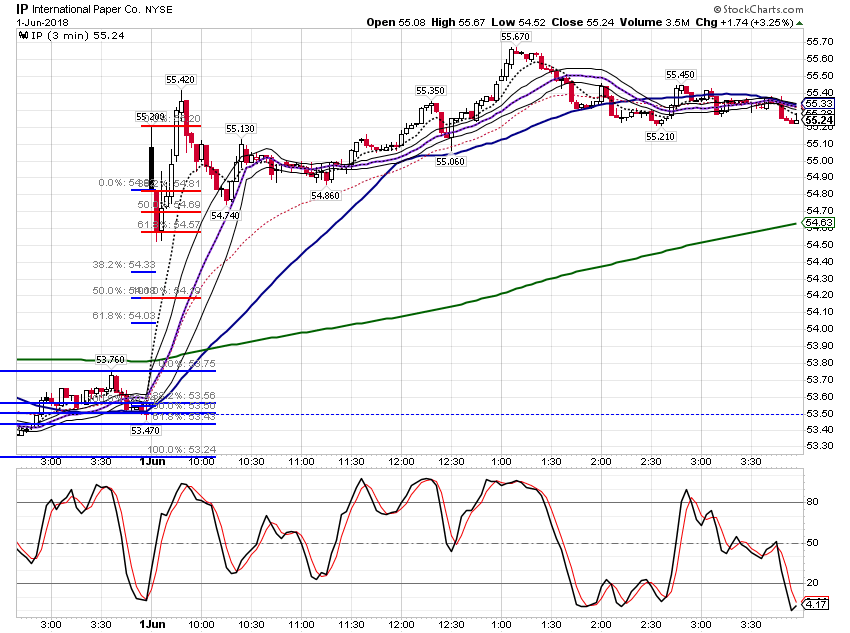Click the bold IP ticker symbol in the header
850x633 pixels.
coord(22,9)
